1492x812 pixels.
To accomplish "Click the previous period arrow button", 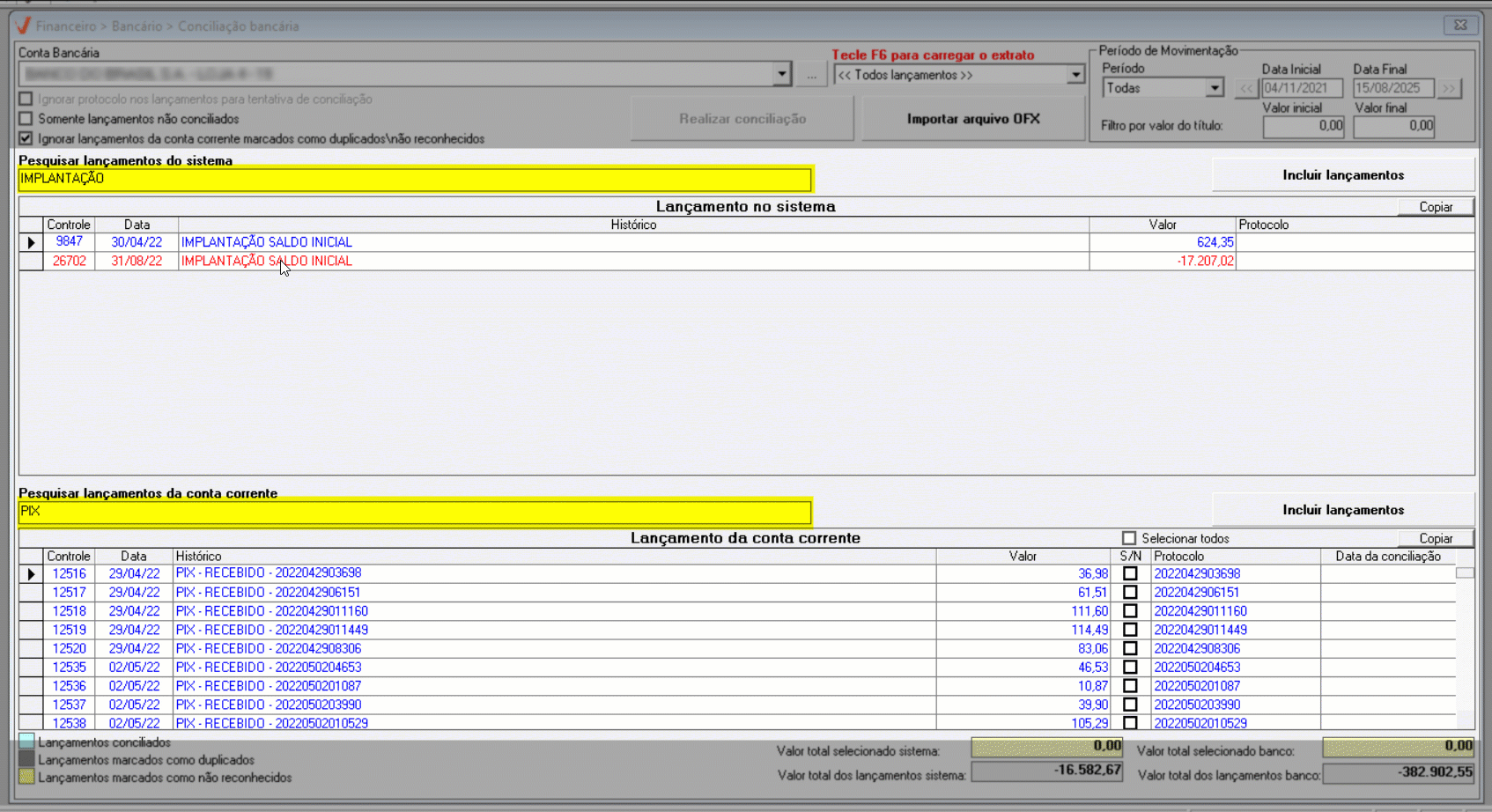I will click(x=1246, y=88).
